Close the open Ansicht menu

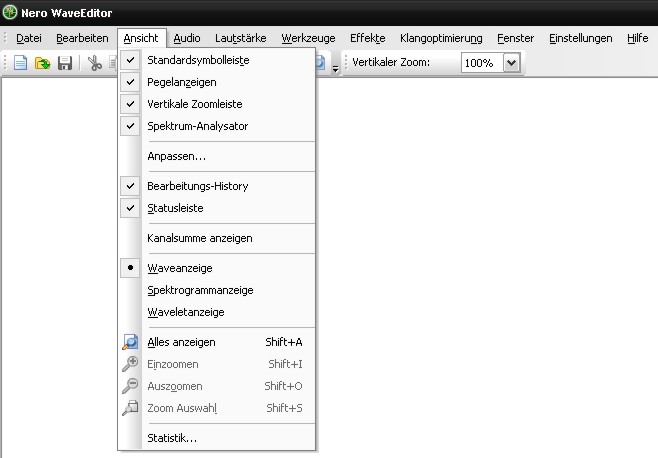click(x=141, y=38)
